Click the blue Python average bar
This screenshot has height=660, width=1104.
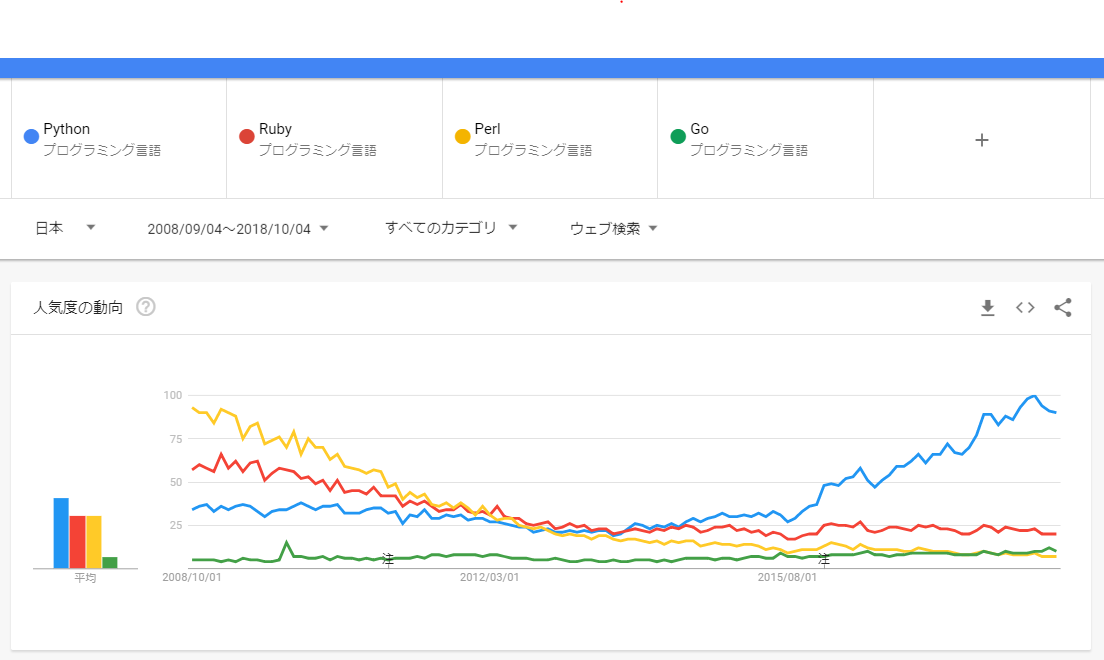pyautogui.click(x=61, y=532)
